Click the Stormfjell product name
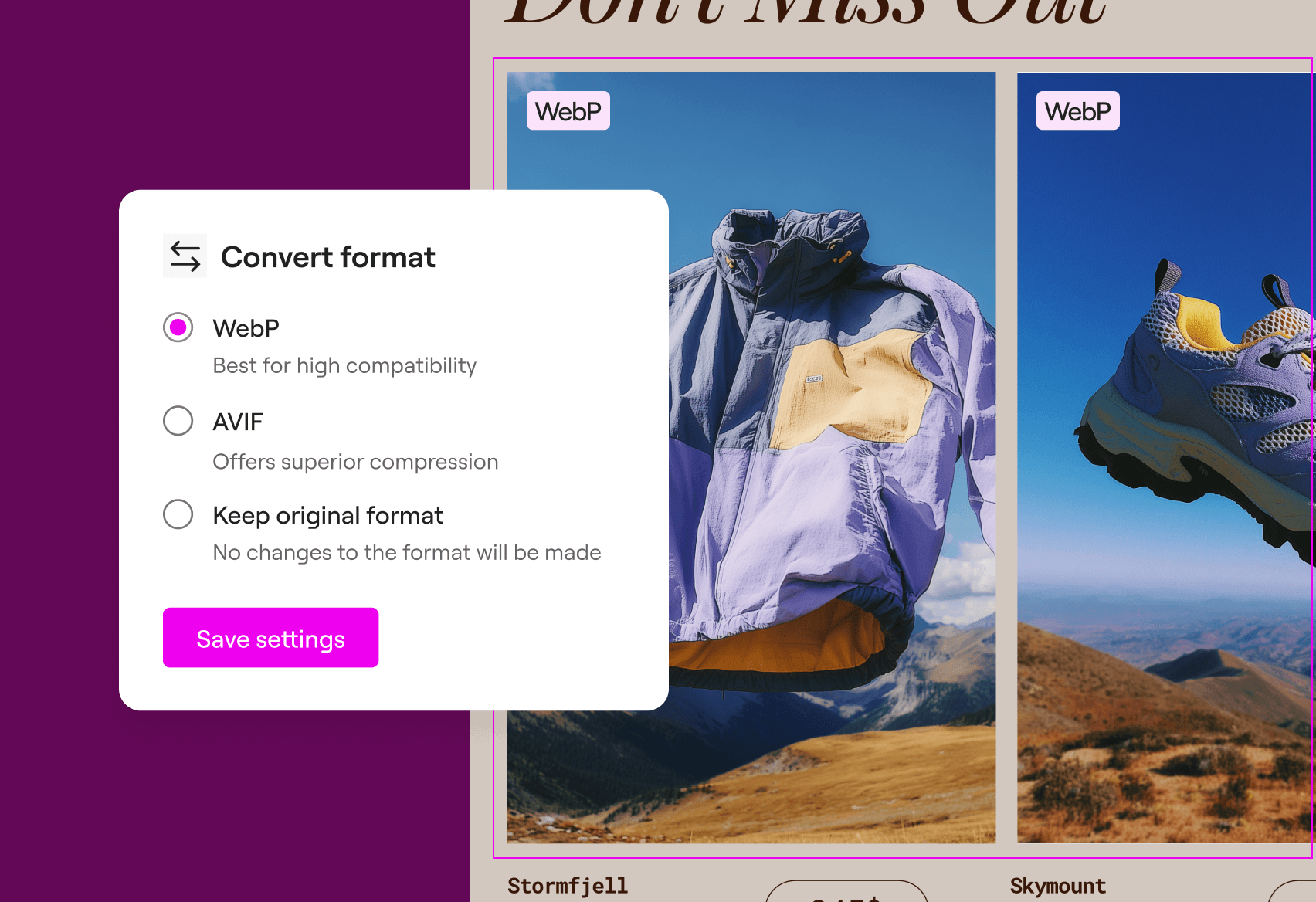1316x902 pixels. (x=568, y=887)
